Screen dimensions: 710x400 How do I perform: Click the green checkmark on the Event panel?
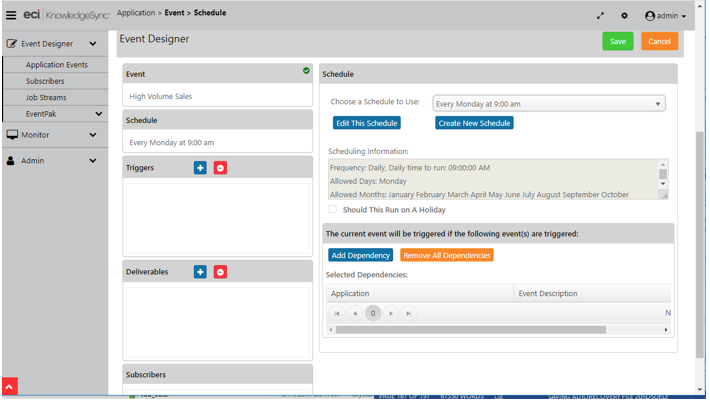click(306, 71)
